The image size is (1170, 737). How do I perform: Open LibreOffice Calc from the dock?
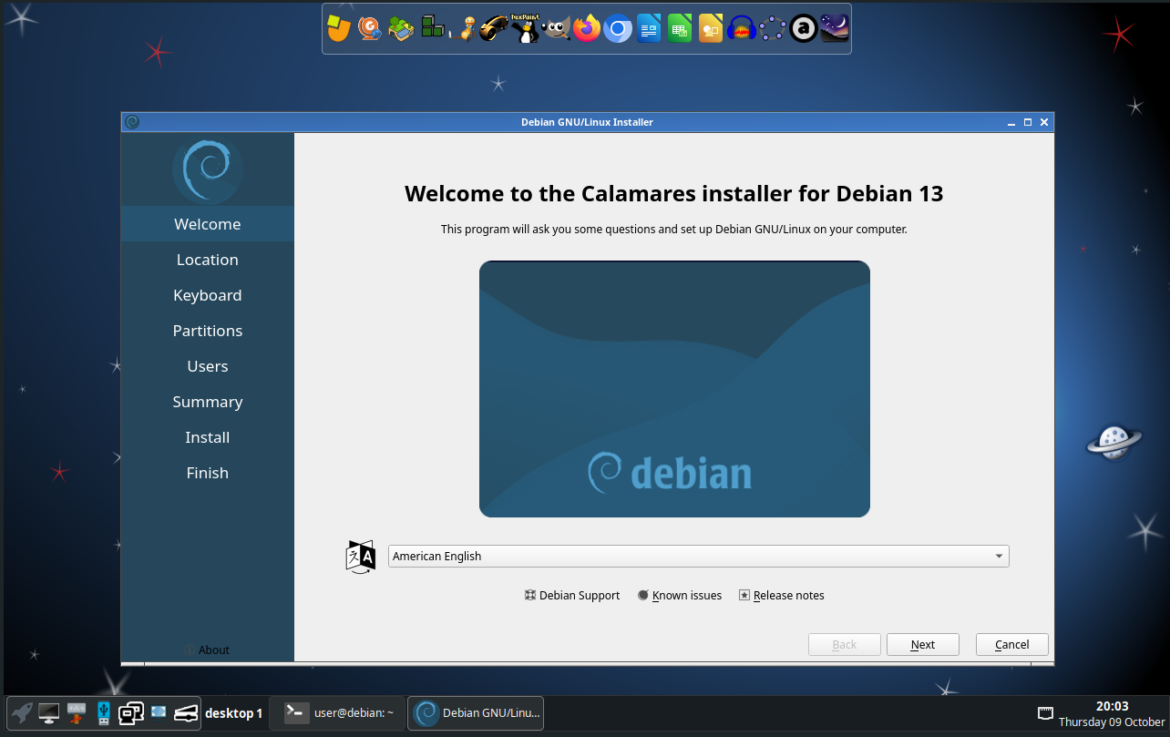tap(680, 28)
